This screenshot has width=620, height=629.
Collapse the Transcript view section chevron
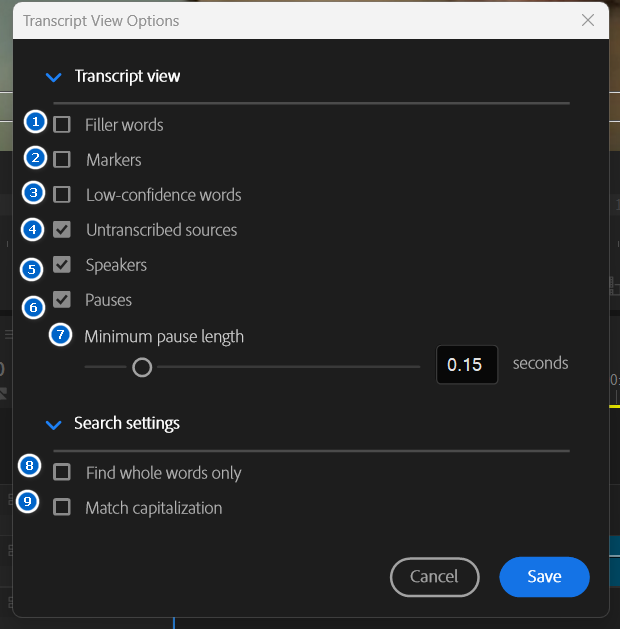(x=54, y=77)
